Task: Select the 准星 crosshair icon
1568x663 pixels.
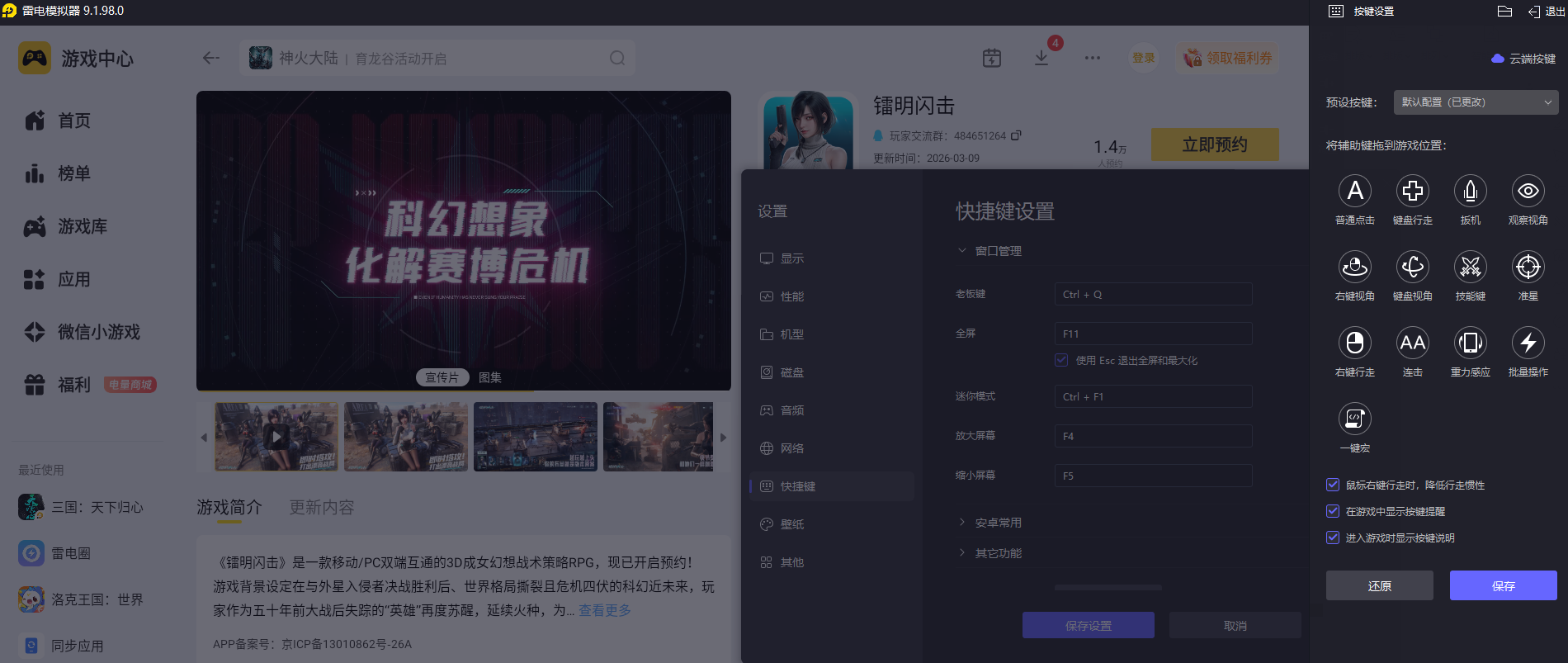Action: 1528,267
